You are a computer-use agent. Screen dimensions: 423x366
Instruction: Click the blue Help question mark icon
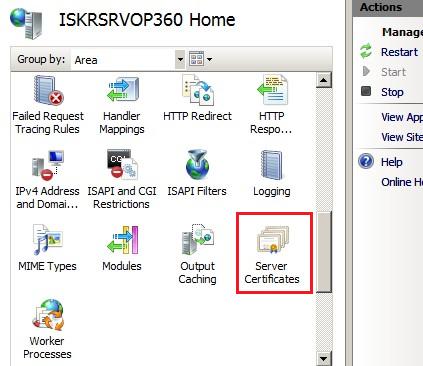366,162
